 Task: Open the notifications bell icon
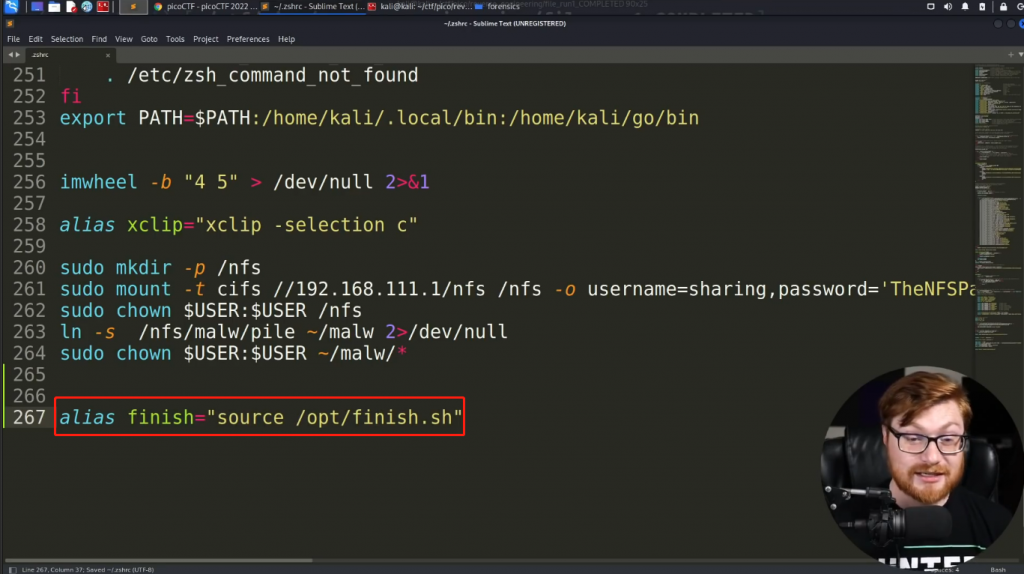coord(965,7)
